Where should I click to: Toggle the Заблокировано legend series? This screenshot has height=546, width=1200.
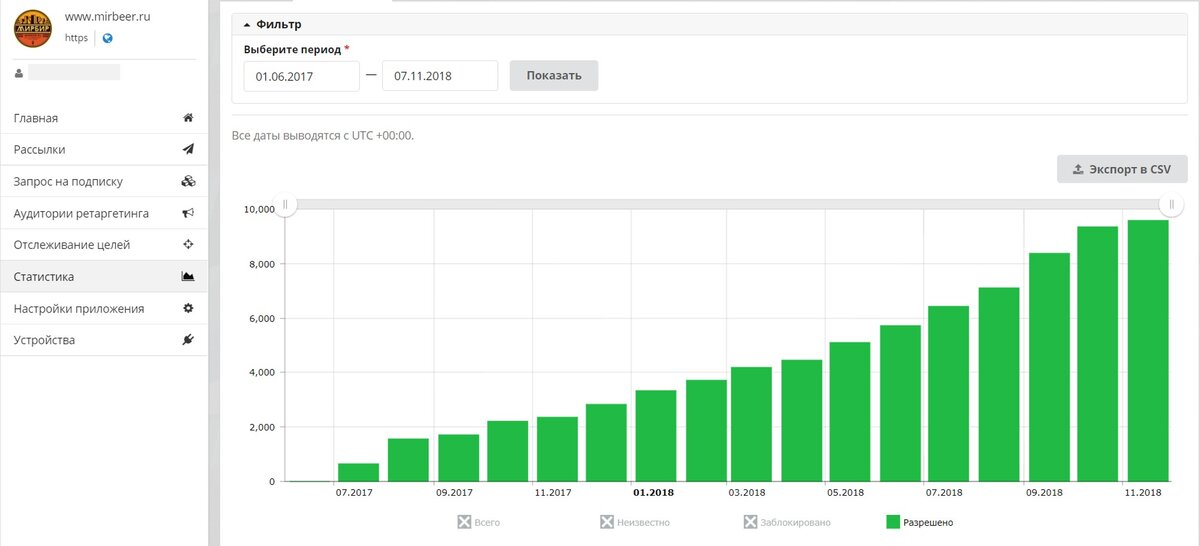click(787, 522)
